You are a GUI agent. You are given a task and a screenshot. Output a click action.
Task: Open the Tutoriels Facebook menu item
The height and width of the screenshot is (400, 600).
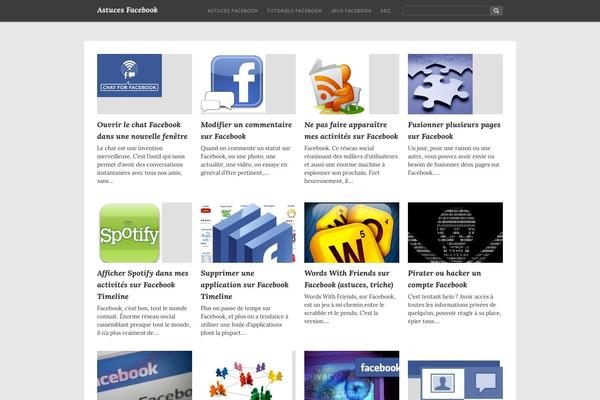click(x=294, y=11)
